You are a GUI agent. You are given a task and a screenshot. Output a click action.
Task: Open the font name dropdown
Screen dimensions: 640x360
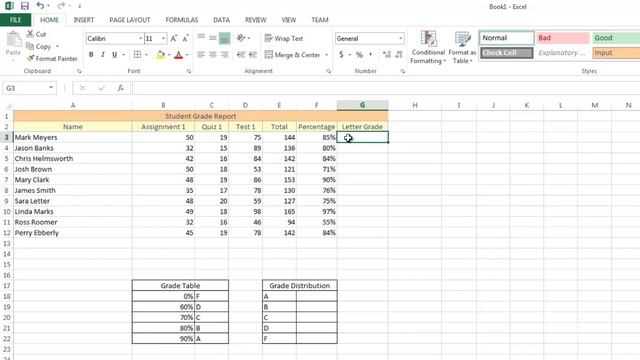click(x=140, y=38)
